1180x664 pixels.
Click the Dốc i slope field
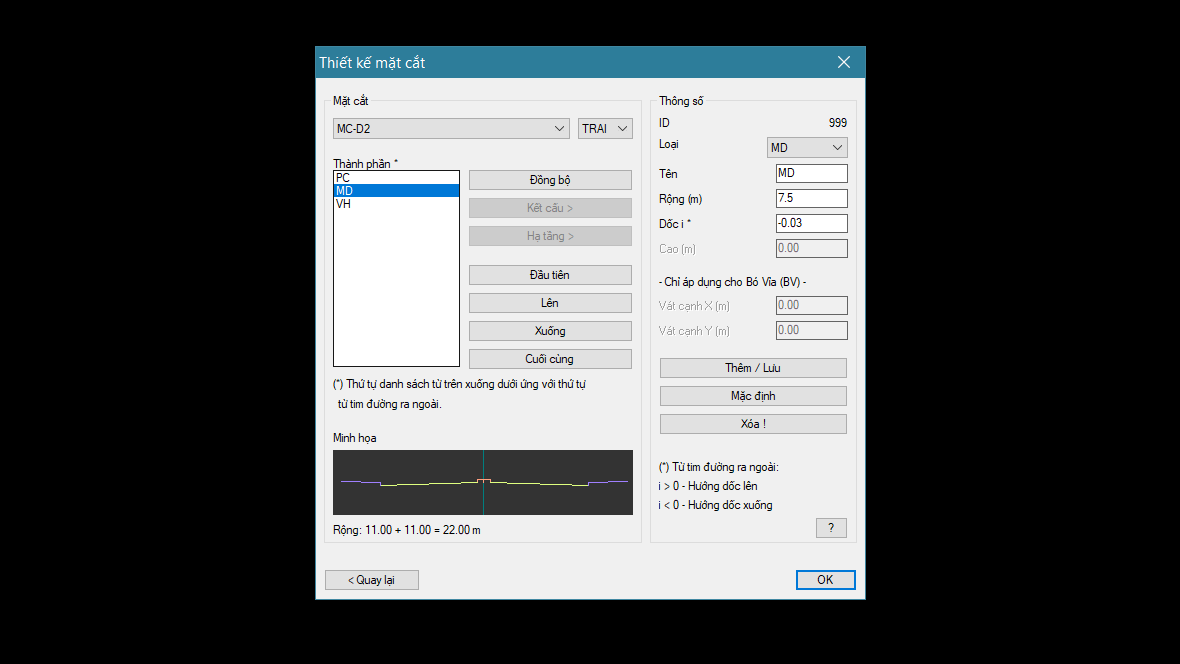811,224
